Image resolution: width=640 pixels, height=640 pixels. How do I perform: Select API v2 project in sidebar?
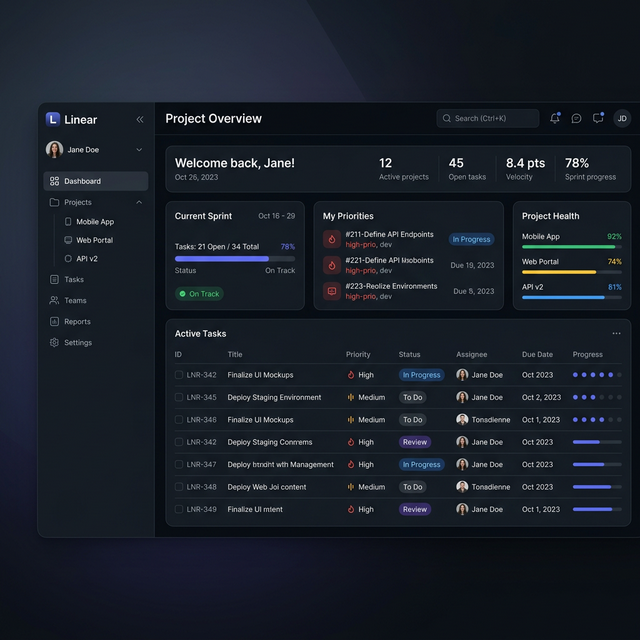(x=87, y=258)
